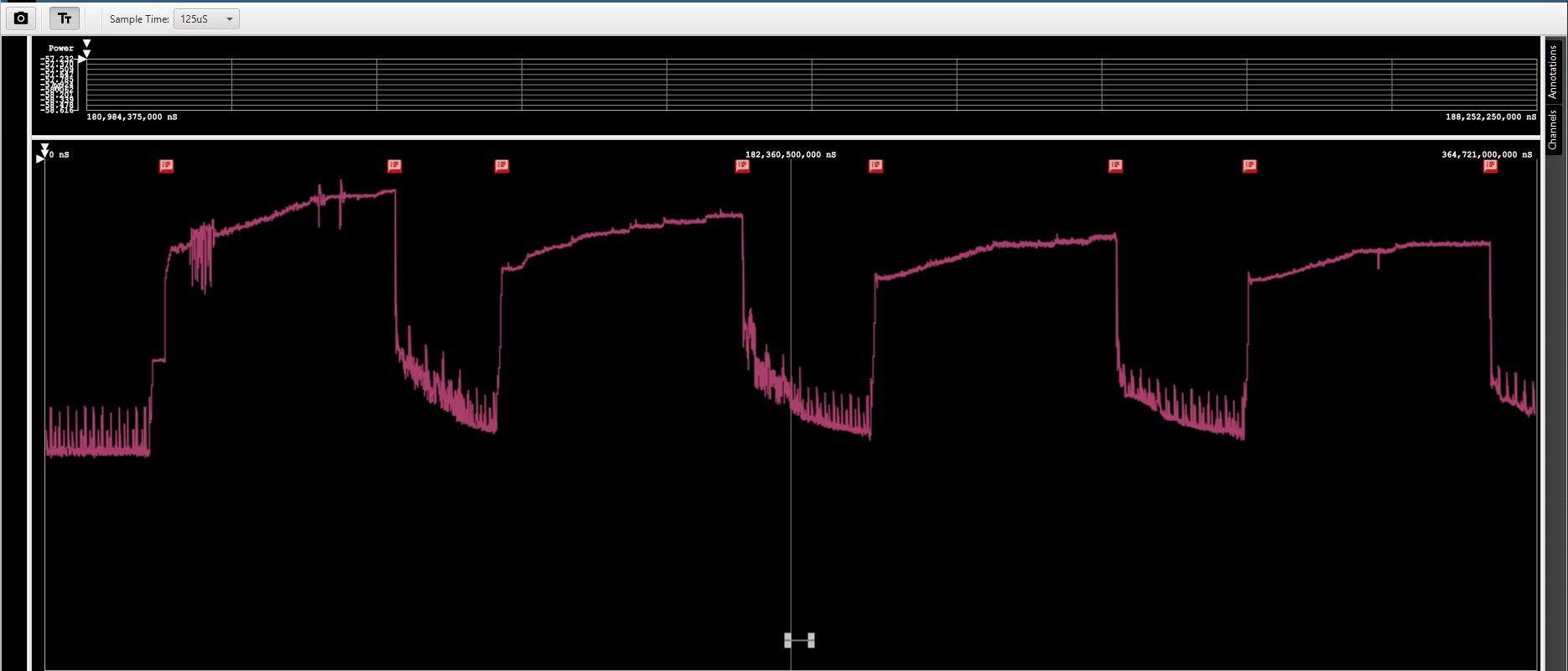1568x671 pixels.
Task: Click the downward triangle marker beside the Power label
Action: click(x=86, y=44)
